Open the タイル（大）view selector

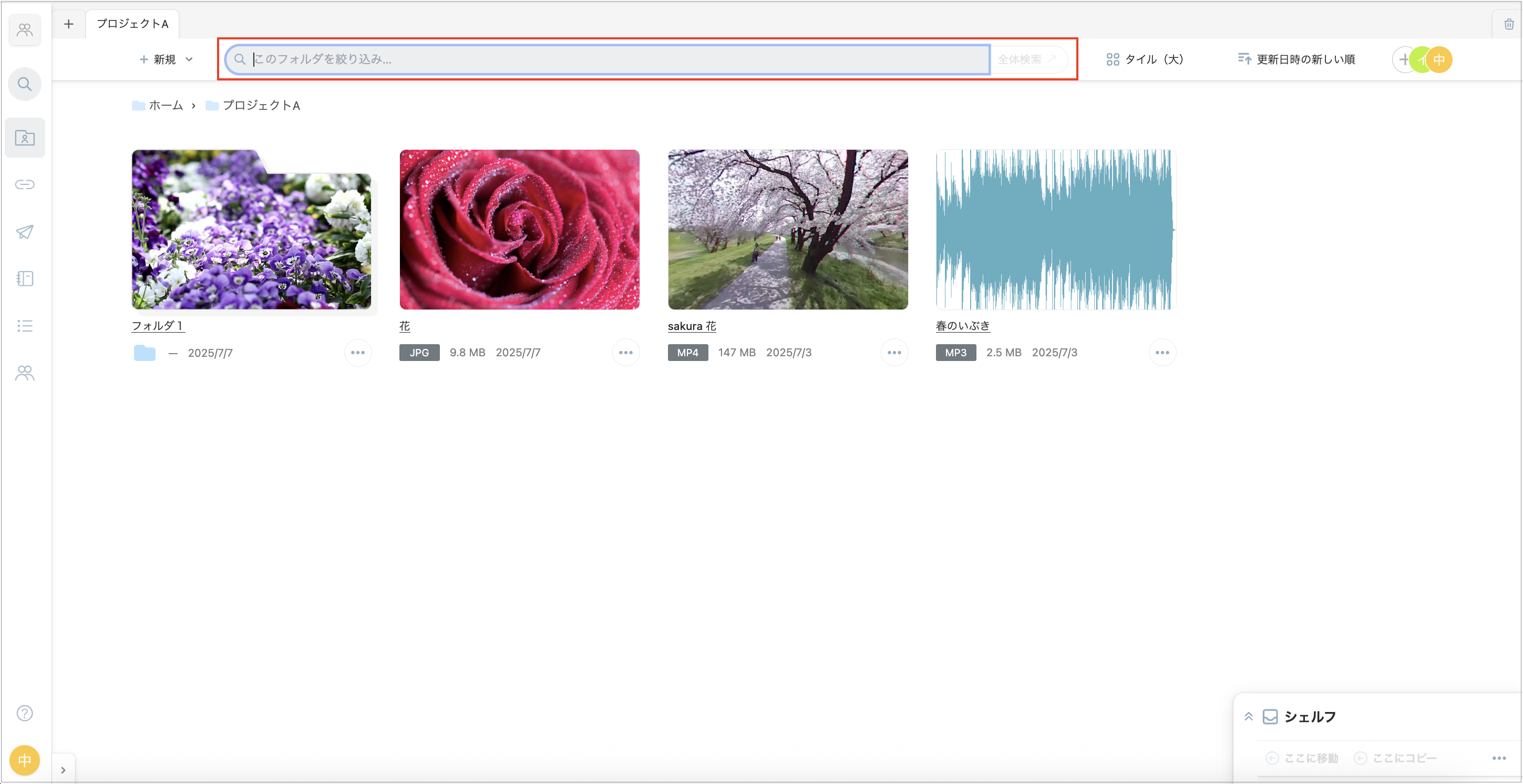[x=1144, y=59]
